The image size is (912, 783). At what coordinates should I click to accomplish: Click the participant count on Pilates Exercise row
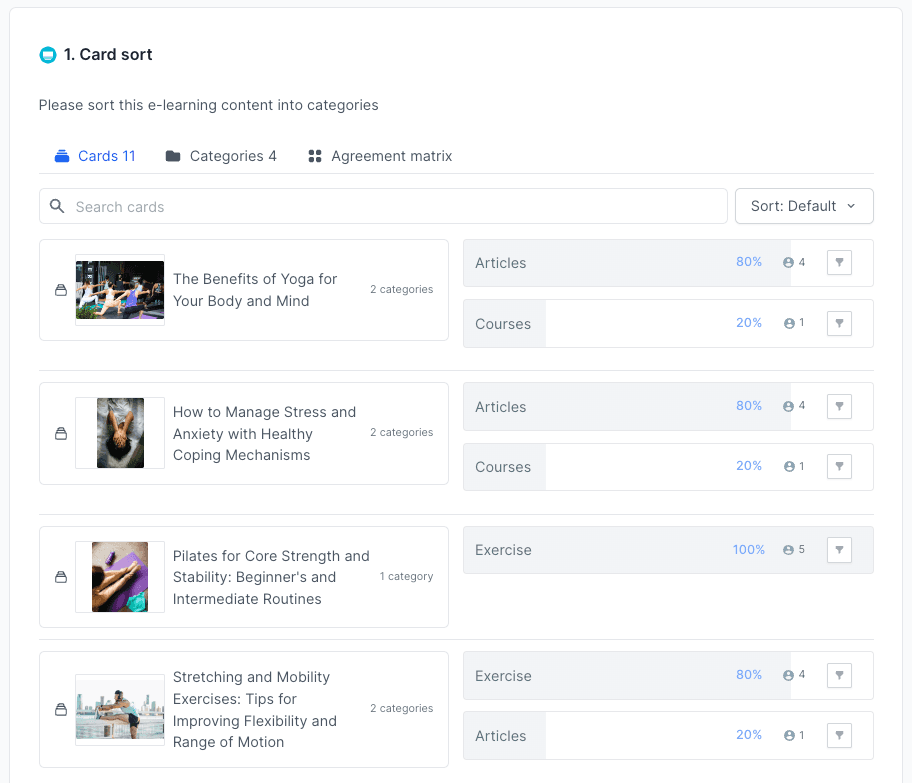coord(794,550)
